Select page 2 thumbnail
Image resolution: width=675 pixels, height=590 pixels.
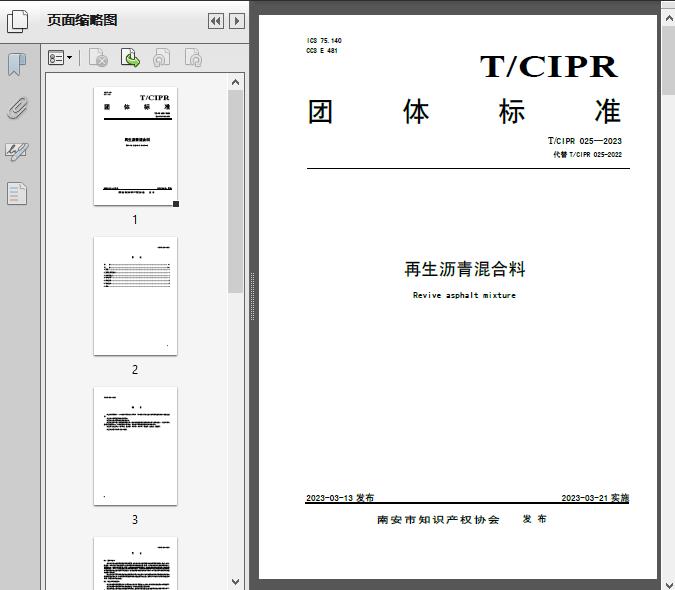[136, 296]
